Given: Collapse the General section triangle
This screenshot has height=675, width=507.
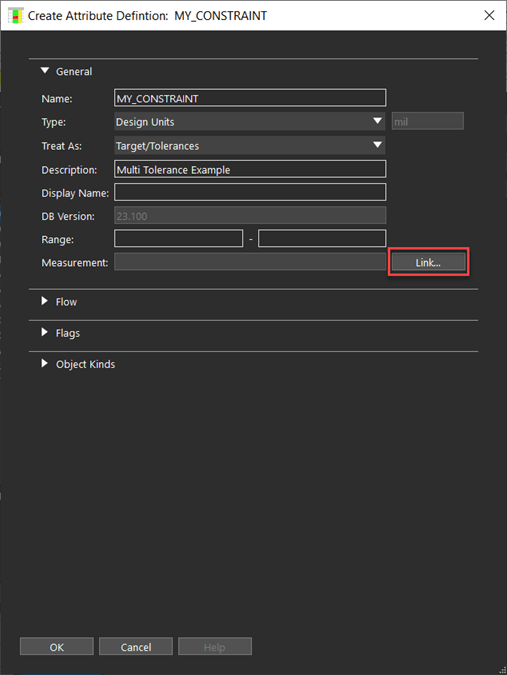Looking at the screenshot, I should (x=45, y=71).
